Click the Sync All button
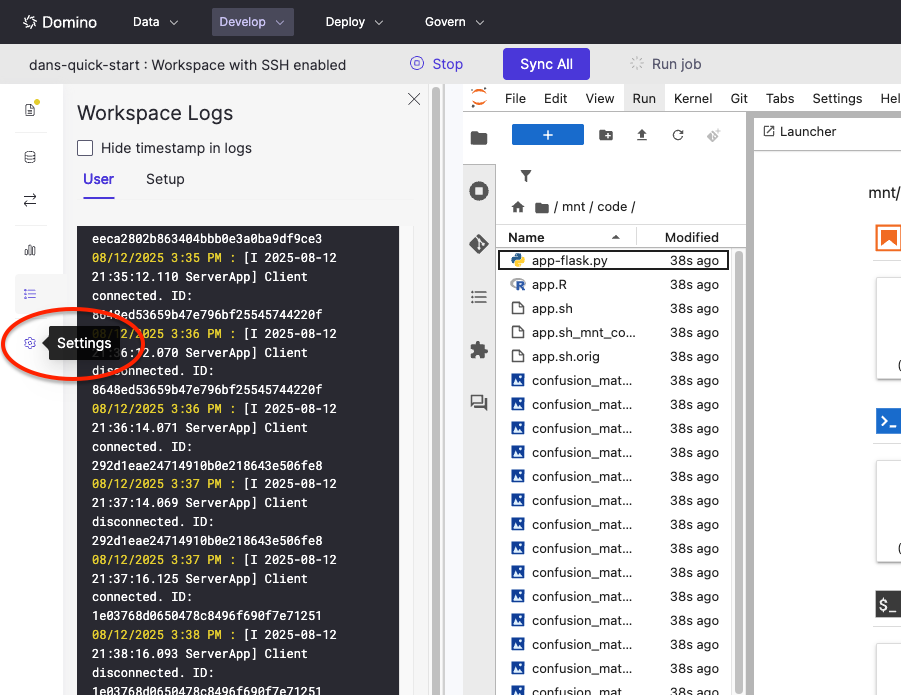901x695 pixels. (x=546, y=64)
